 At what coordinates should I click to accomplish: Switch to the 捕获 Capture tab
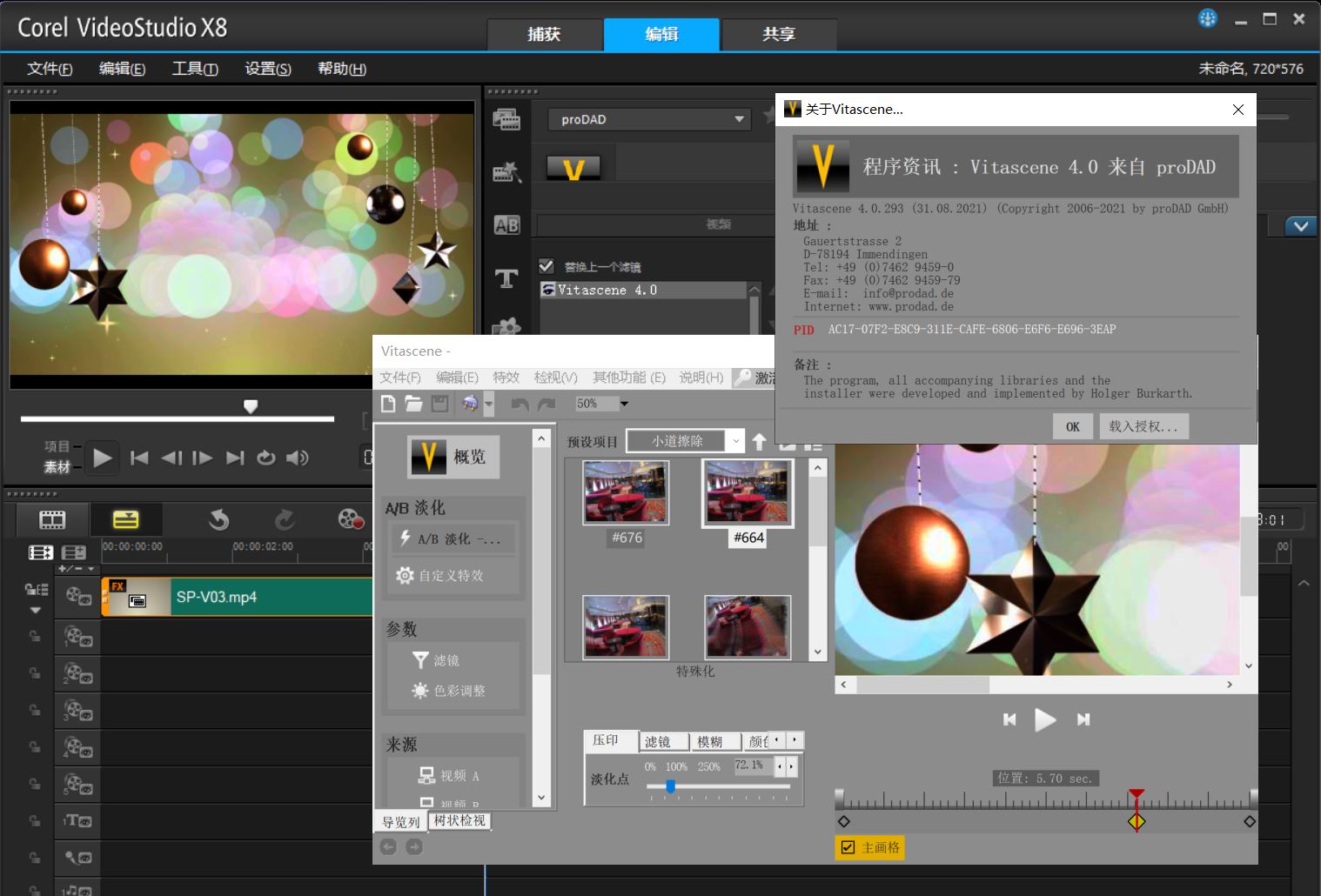click(x=544, y=34)
